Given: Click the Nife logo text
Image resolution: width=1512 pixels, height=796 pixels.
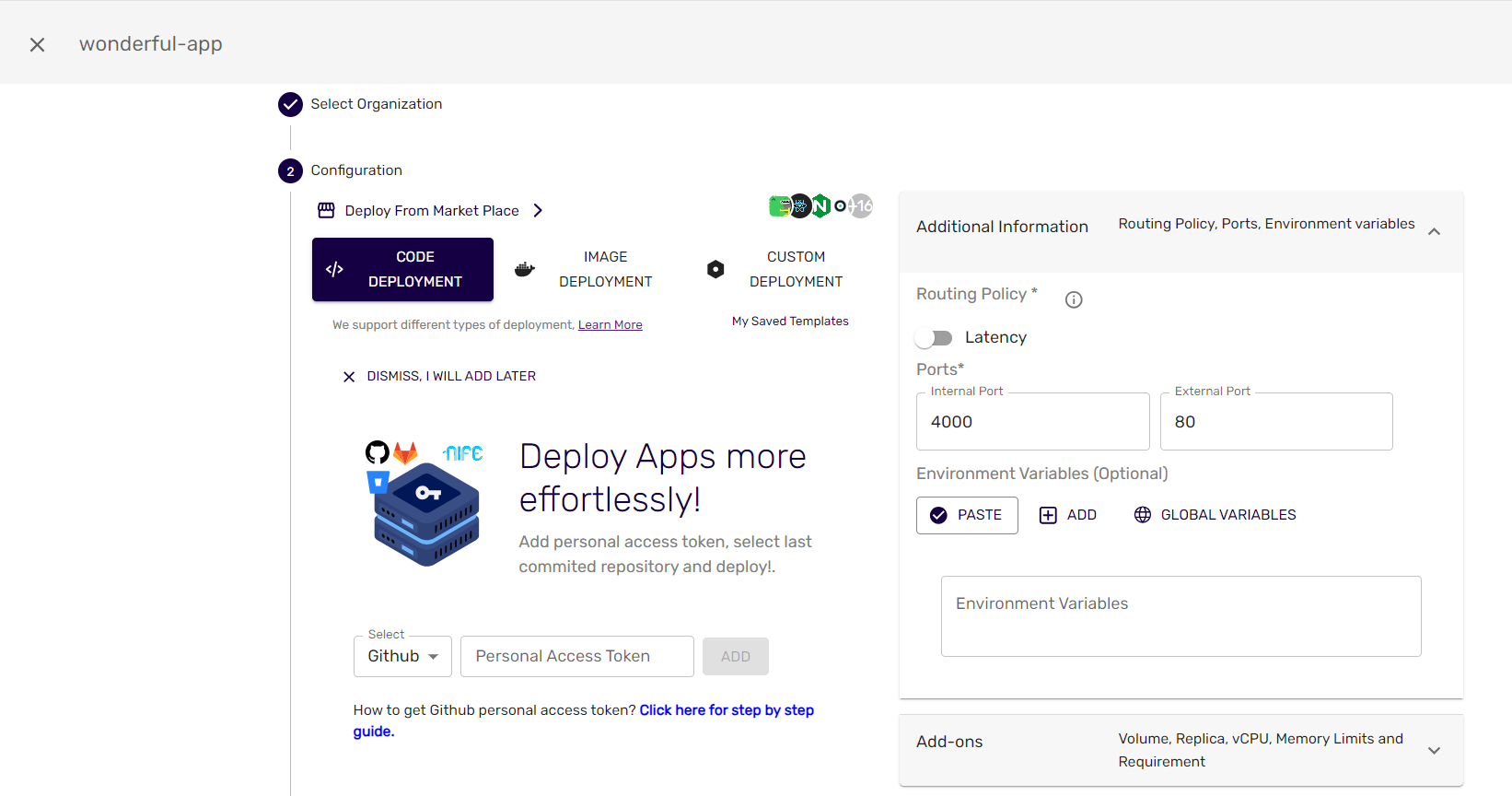Looking at the screenshot, I should [x=462, y=452].
